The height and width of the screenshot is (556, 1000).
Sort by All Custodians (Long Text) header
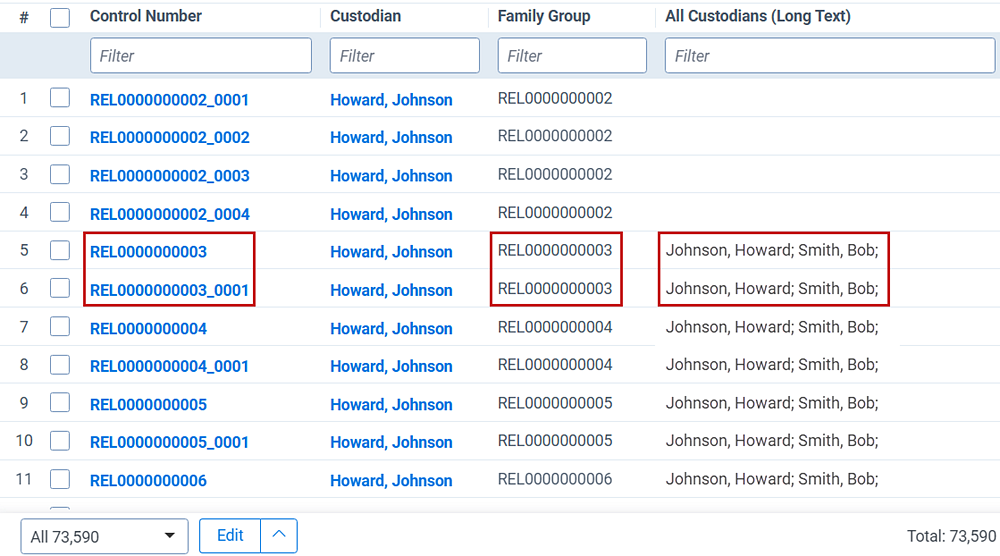click(758, 16)
